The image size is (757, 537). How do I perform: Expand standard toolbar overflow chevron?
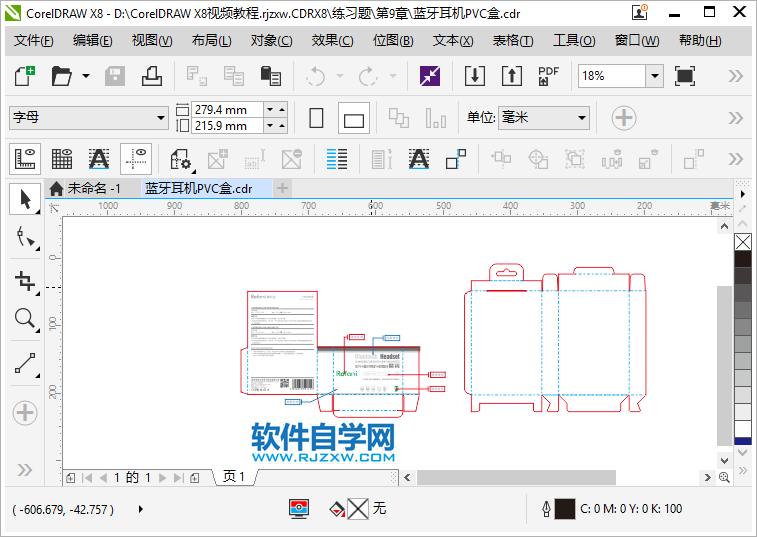tap(735, 76)
